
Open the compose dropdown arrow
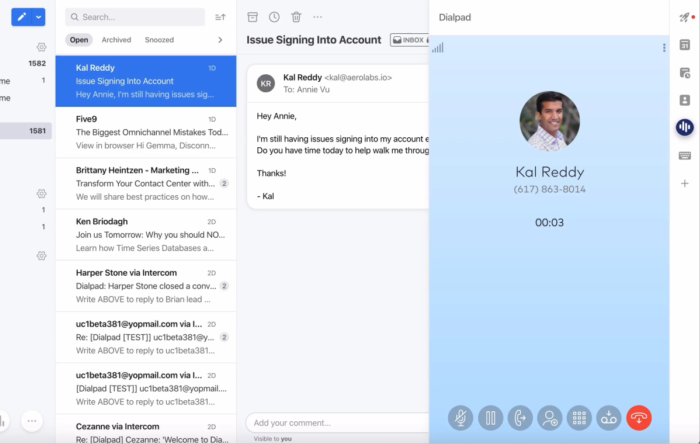[39, 17]
